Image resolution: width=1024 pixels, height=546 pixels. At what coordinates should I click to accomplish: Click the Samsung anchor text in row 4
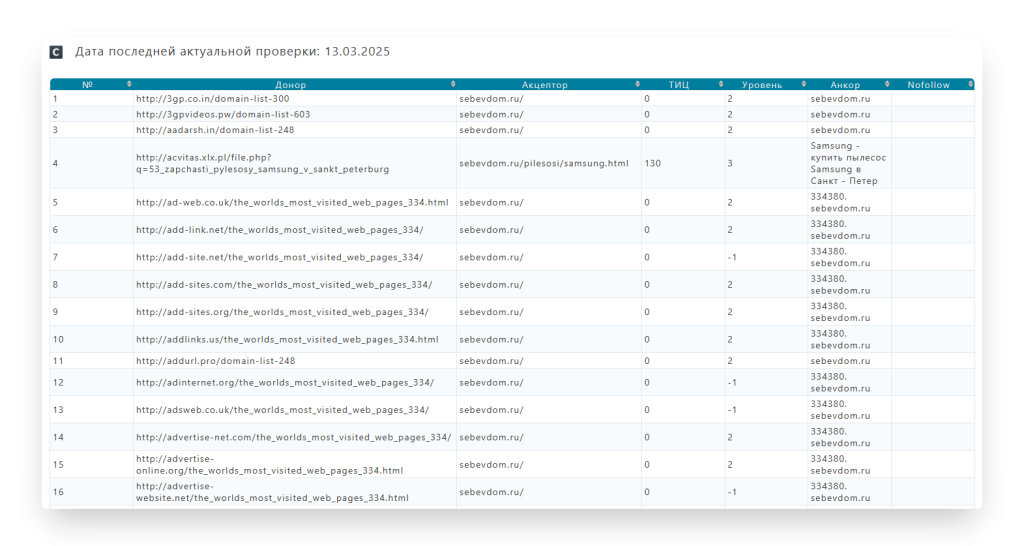[x=847, y=163]
